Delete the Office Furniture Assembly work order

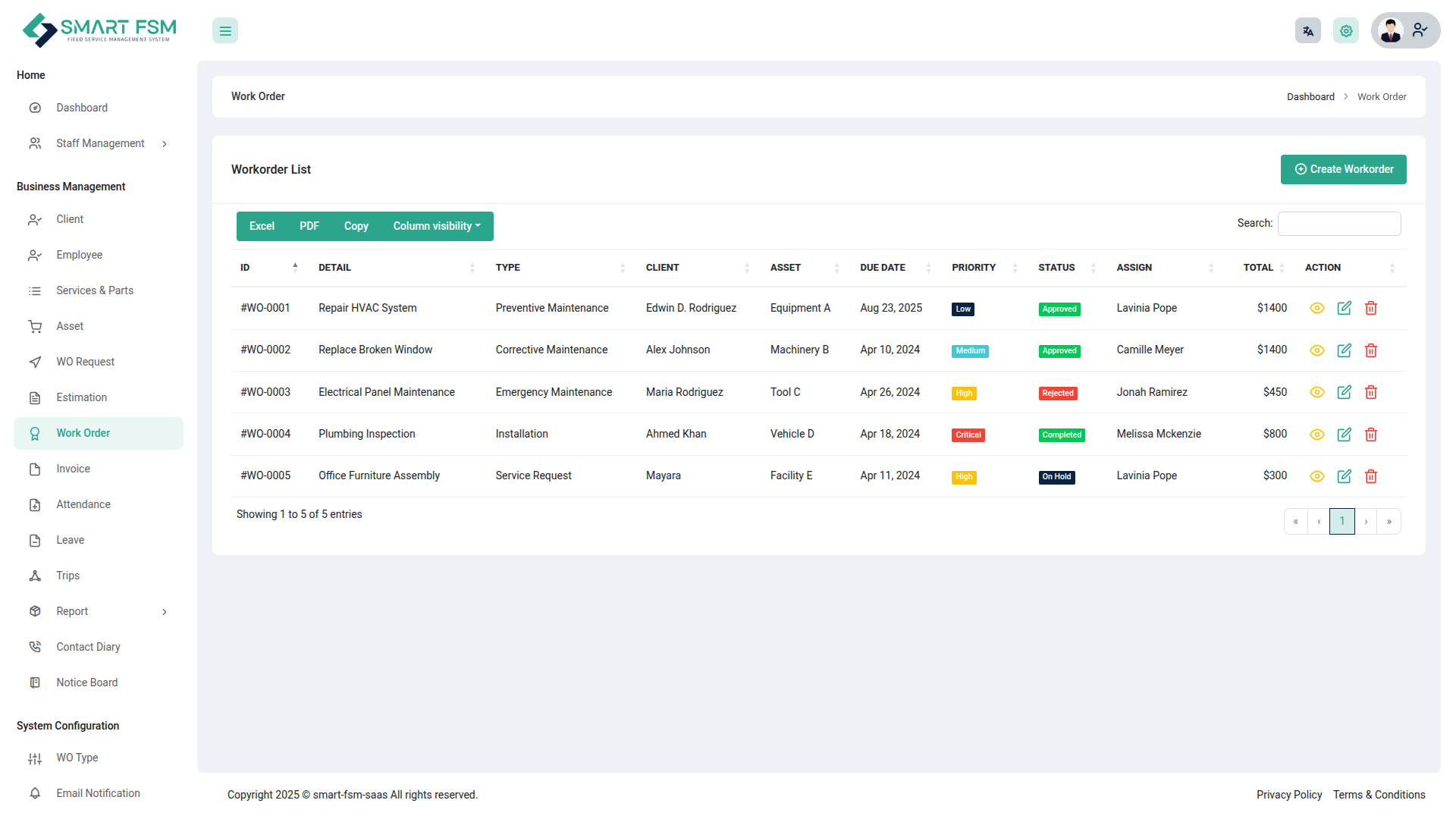pos(1371,476)
